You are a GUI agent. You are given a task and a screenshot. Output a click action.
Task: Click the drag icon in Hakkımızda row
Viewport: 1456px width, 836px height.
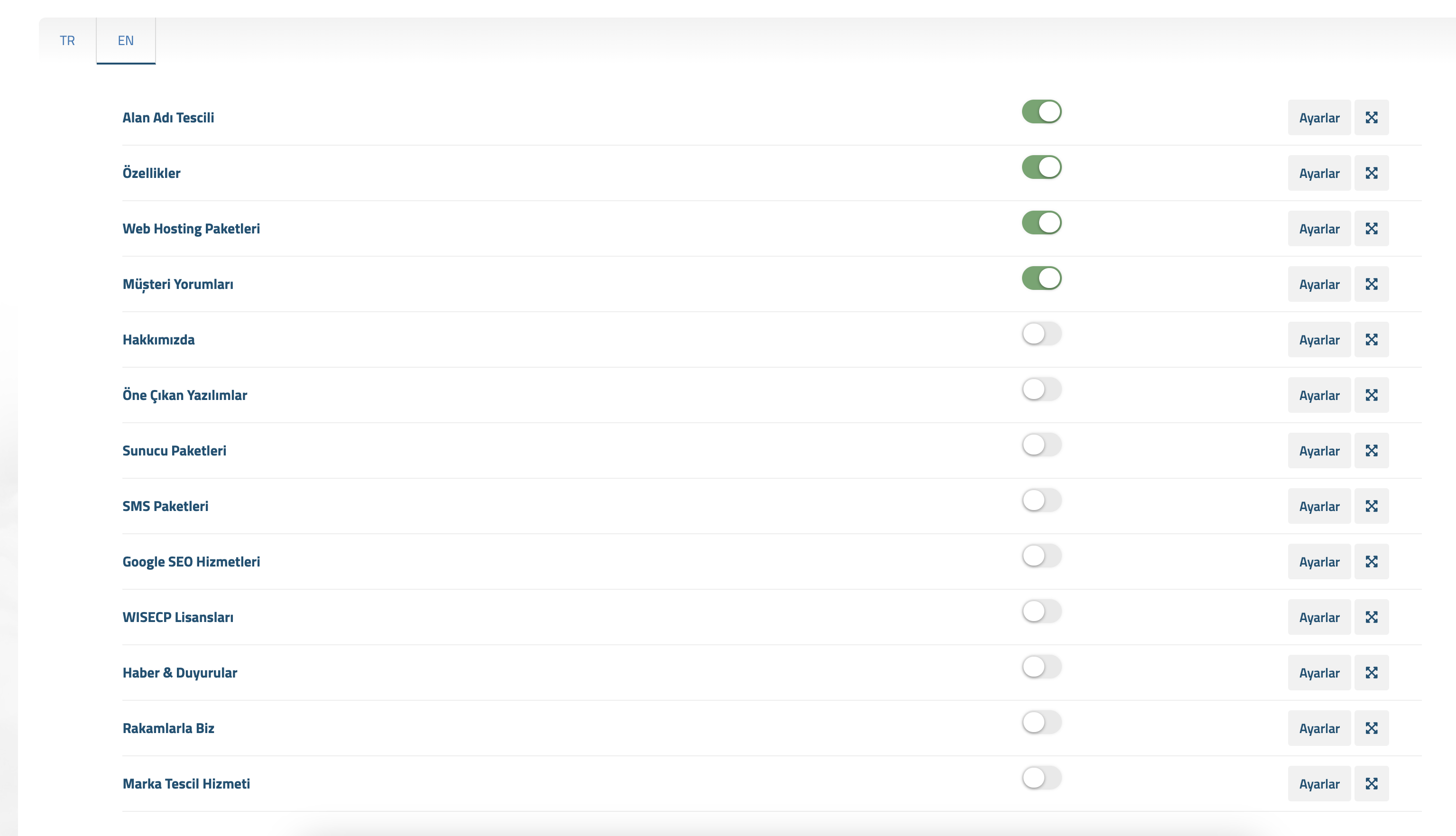click(x=1371, y=339)
